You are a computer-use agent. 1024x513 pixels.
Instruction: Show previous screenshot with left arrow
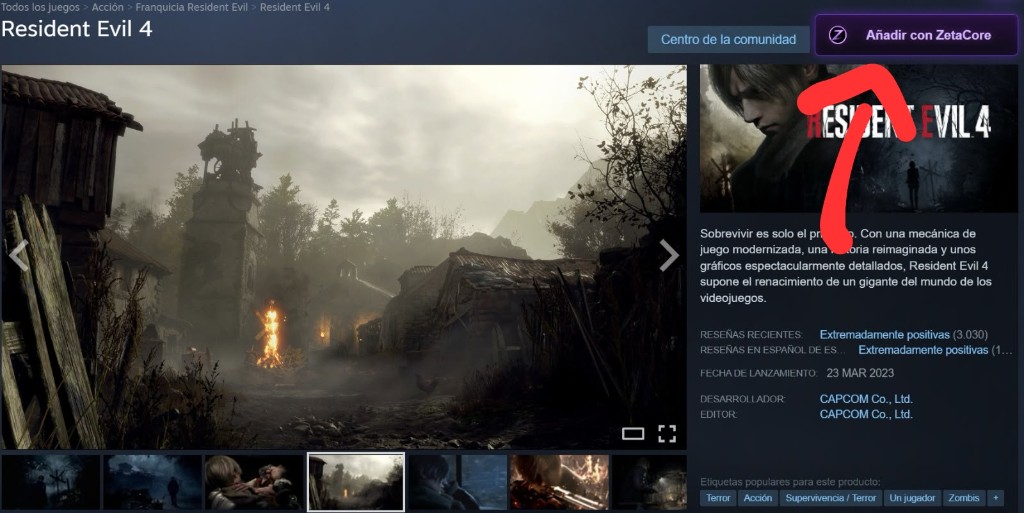[x=18, y=255]
